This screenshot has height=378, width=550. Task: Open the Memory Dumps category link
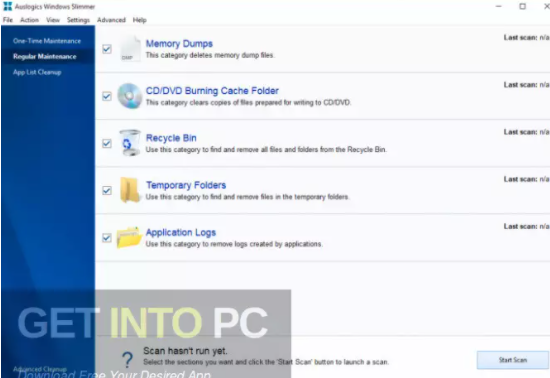point(179,43)
